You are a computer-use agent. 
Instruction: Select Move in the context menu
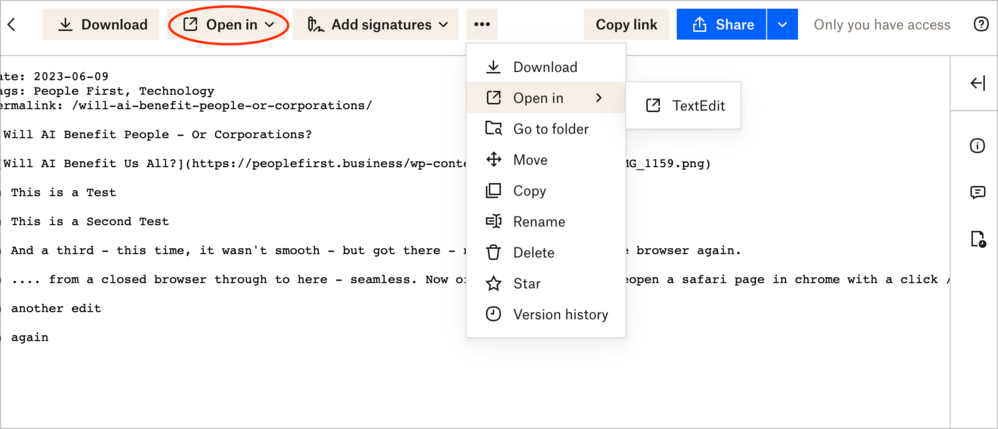point(546,160)
